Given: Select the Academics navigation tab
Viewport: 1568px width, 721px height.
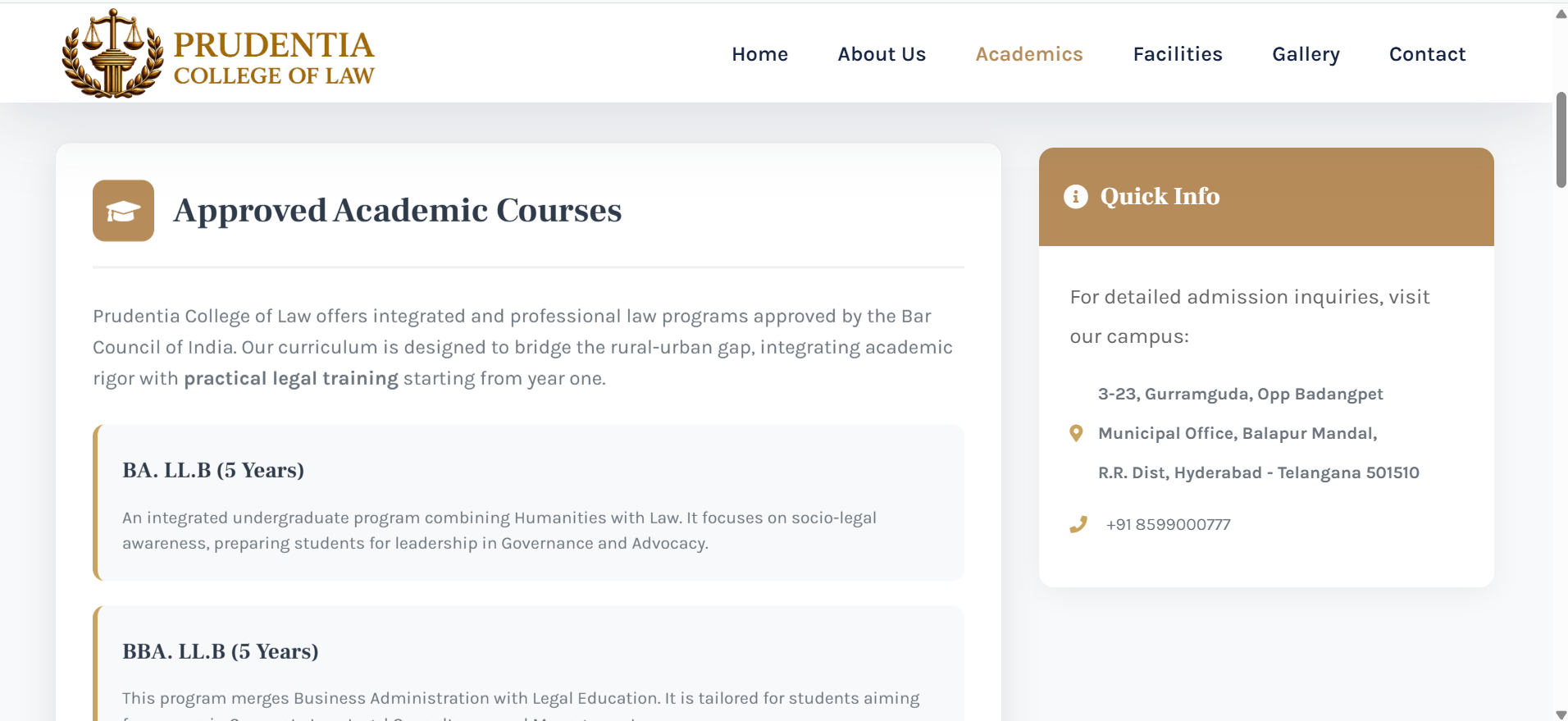Looking at the screenshot, I should 1029,54.
